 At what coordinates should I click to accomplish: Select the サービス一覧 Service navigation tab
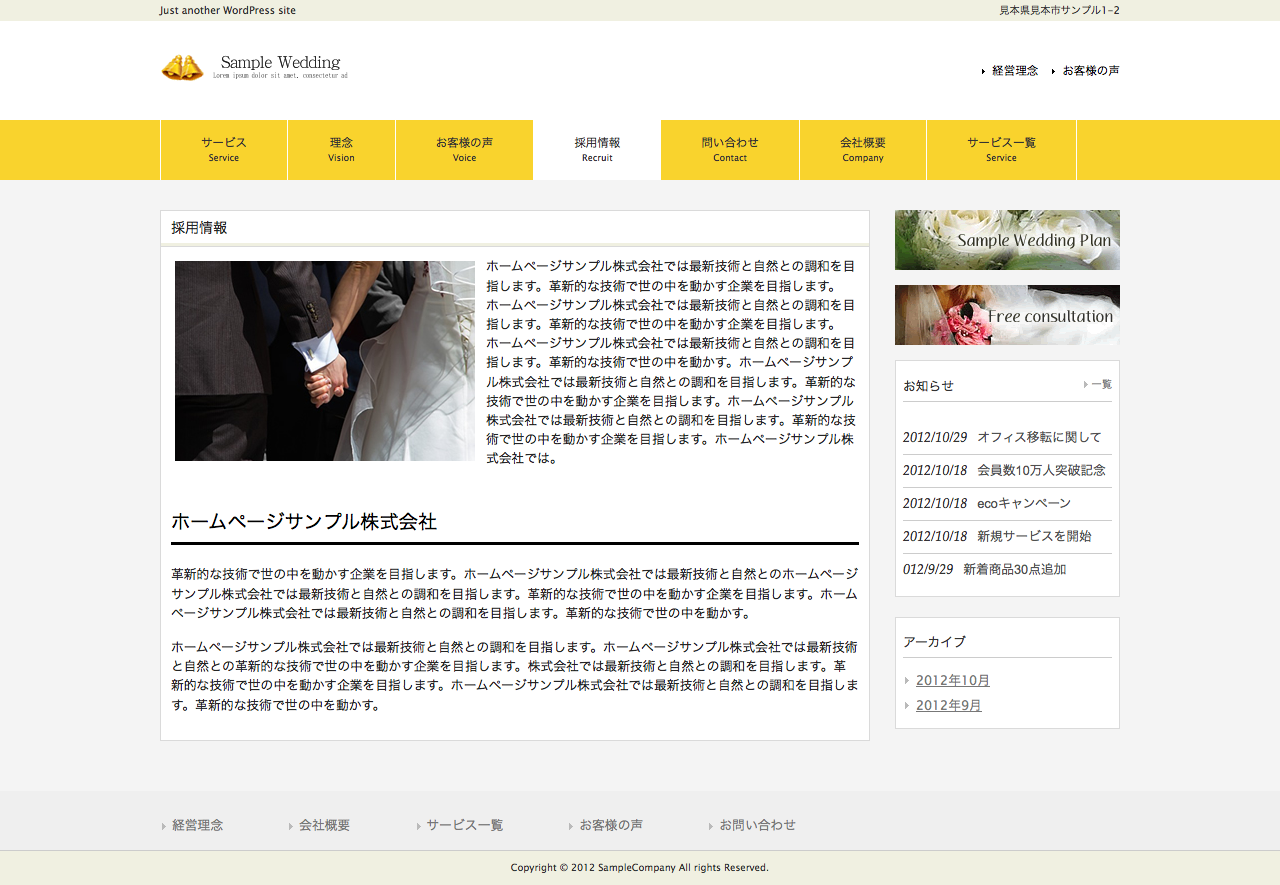[x=1001, y=150]
